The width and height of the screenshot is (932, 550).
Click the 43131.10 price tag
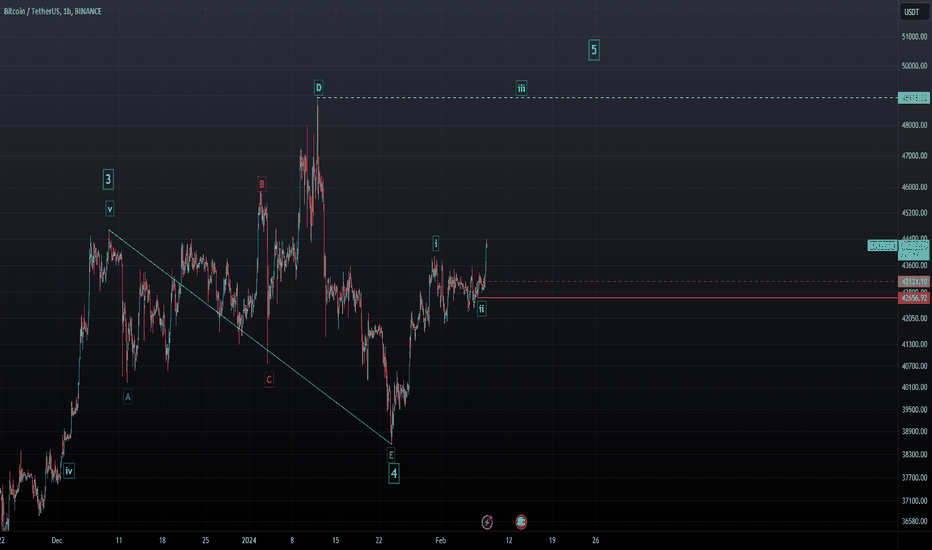point(914,282)
